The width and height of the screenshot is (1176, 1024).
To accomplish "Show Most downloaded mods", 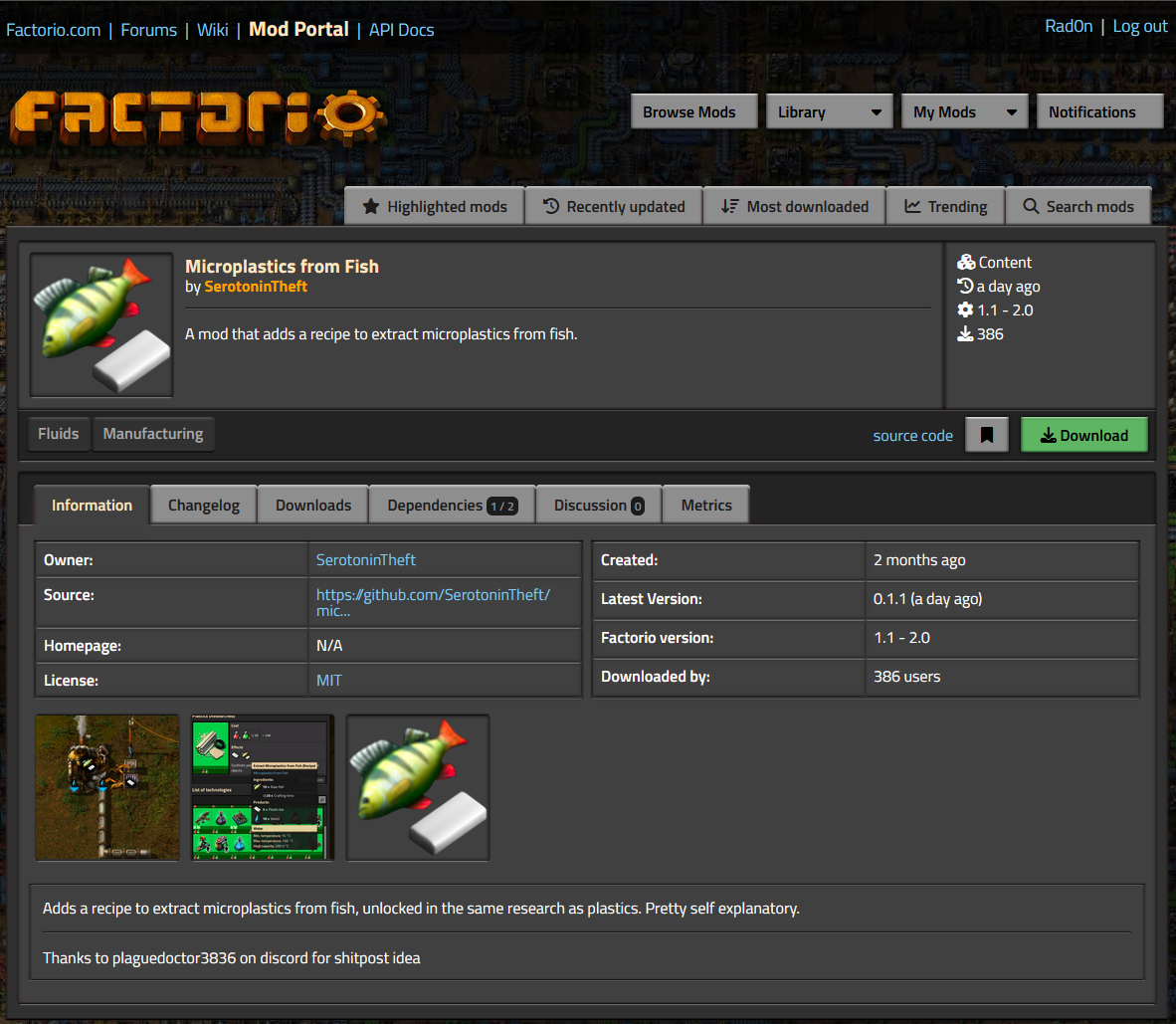I will pyautogui.click(x=795, y=206).
